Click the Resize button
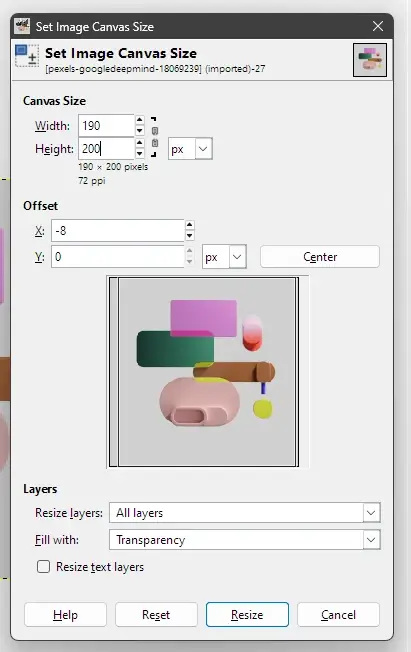Viewport: 411px width, 652px height. (247, 615)
